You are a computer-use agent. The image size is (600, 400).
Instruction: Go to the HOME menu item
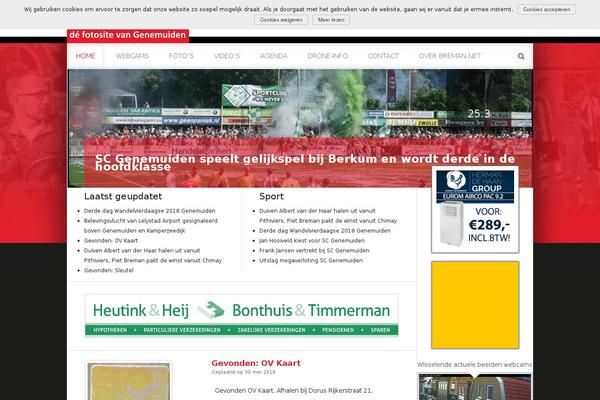(85, 56)
